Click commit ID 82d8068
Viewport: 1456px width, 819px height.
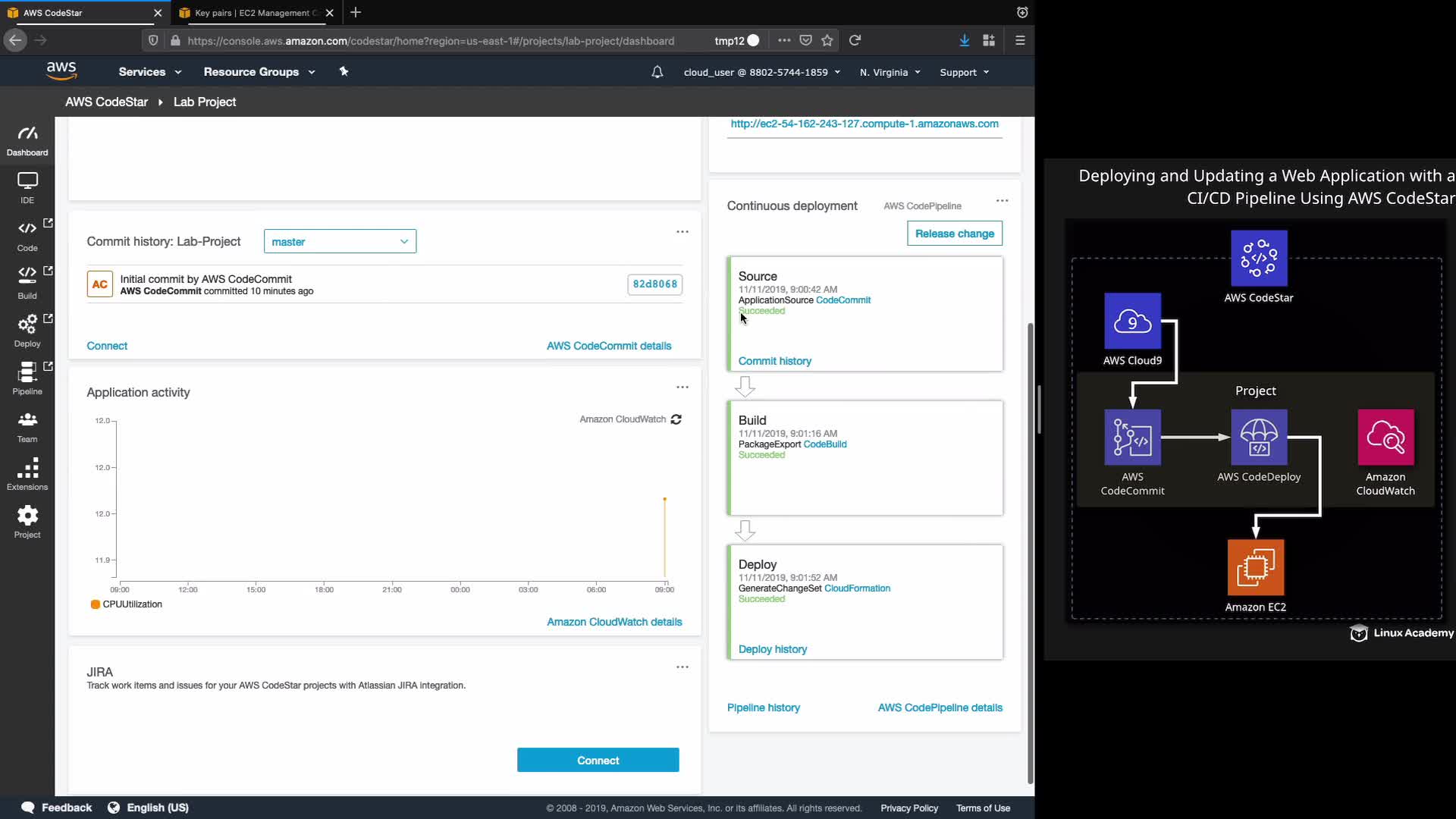[654, 284]
